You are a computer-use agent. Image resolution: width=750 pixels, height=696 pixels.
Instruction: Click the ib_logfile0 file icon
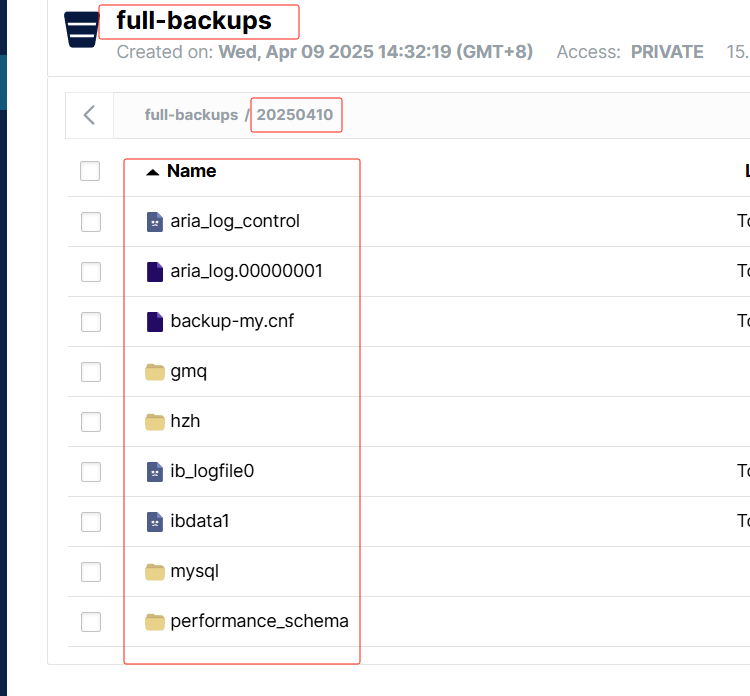click(x=154, y=472)
